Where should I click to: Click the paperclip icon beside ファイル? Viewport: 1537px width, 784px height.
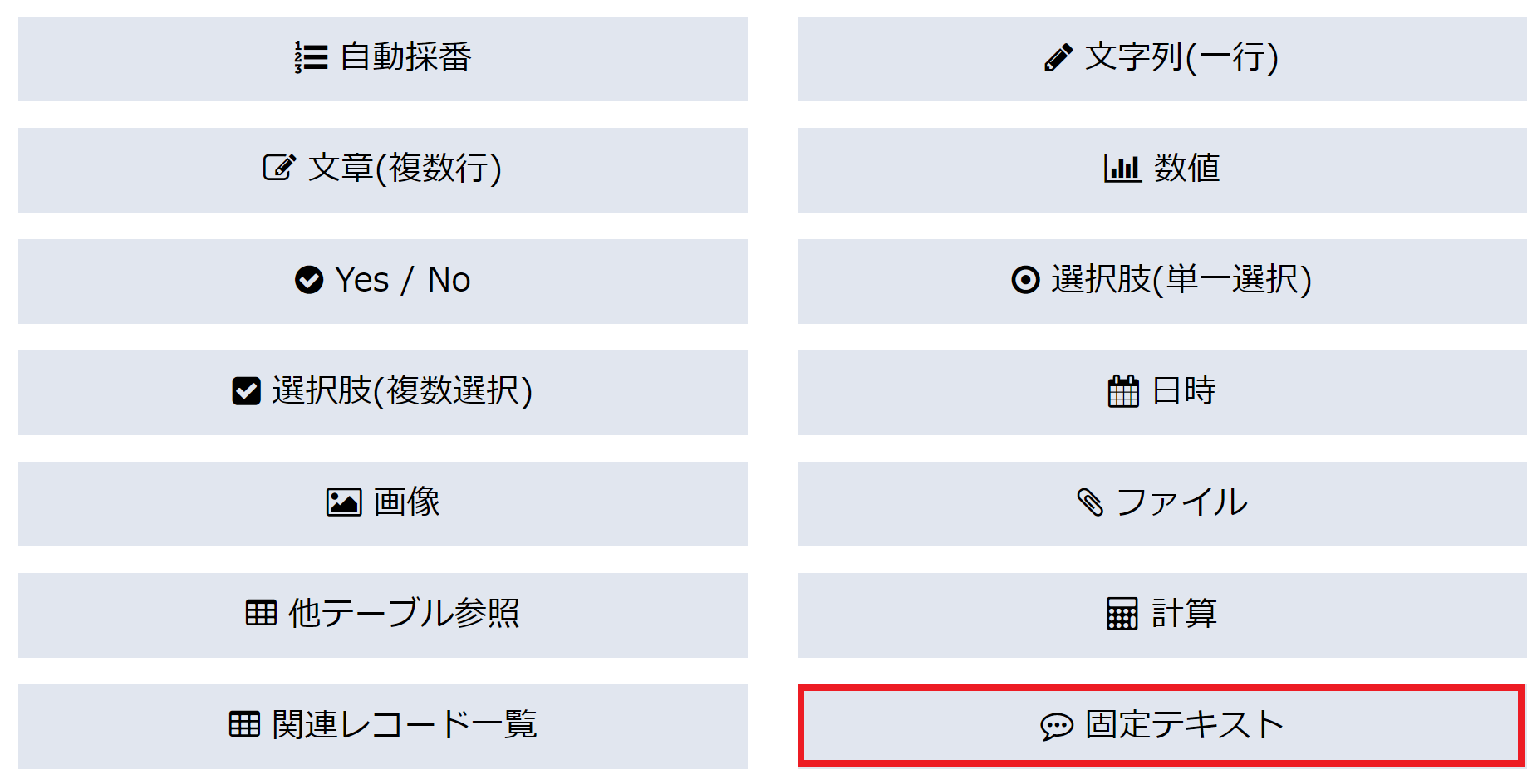point(1090,502)
